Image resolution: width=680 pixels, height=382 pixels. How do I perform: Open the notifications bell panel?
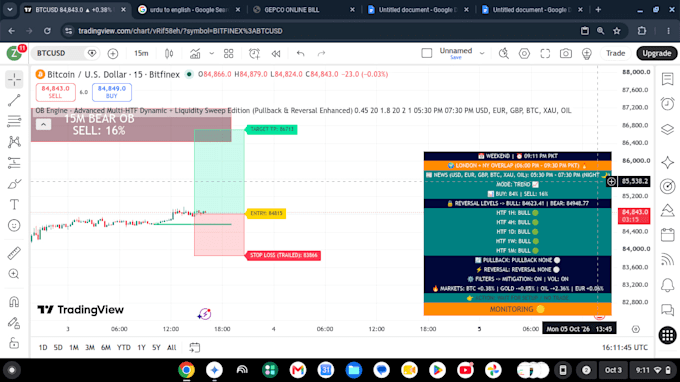click(x=667, y=285)
